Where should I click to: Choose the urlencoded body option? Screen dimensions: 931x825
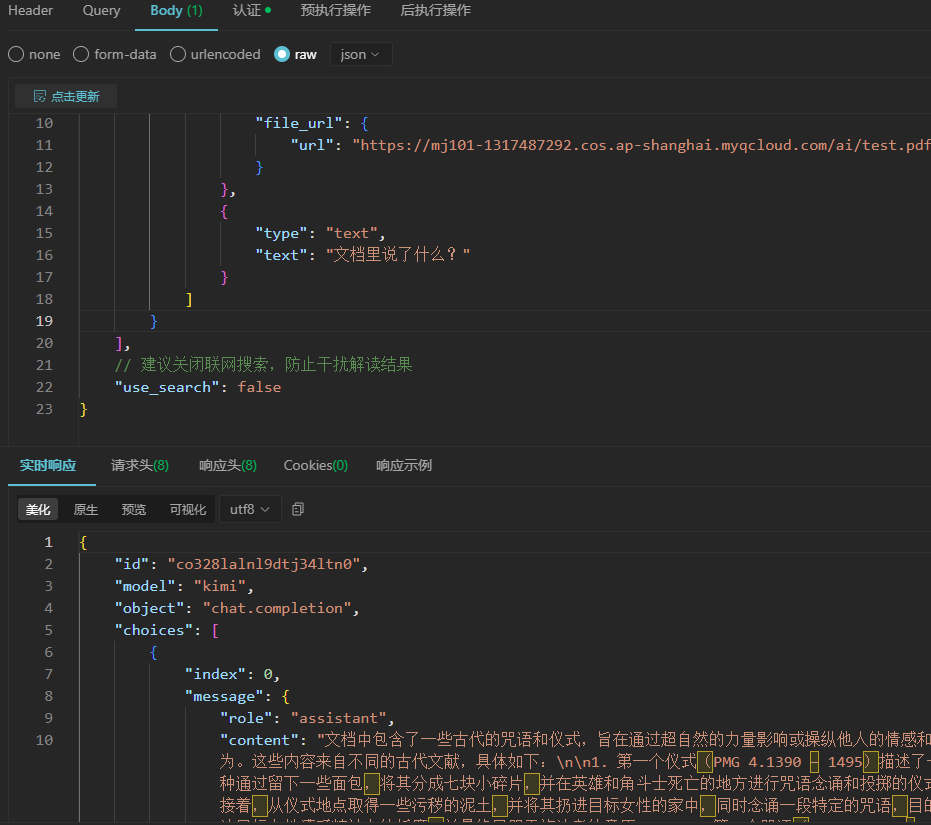[178, 54]
